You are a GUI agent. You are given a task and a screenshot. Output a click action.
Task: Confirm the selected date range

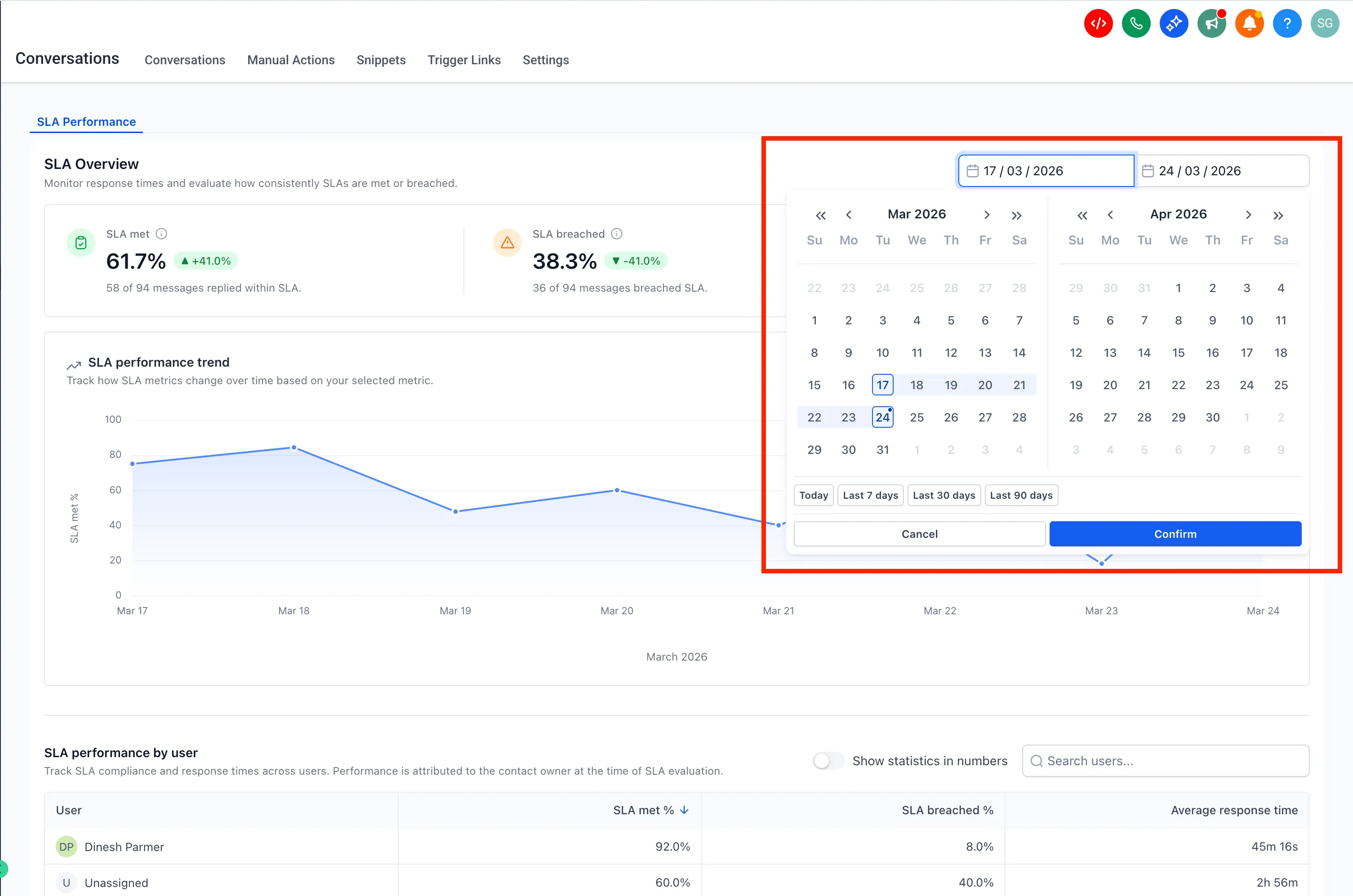tap(1175, 534)
